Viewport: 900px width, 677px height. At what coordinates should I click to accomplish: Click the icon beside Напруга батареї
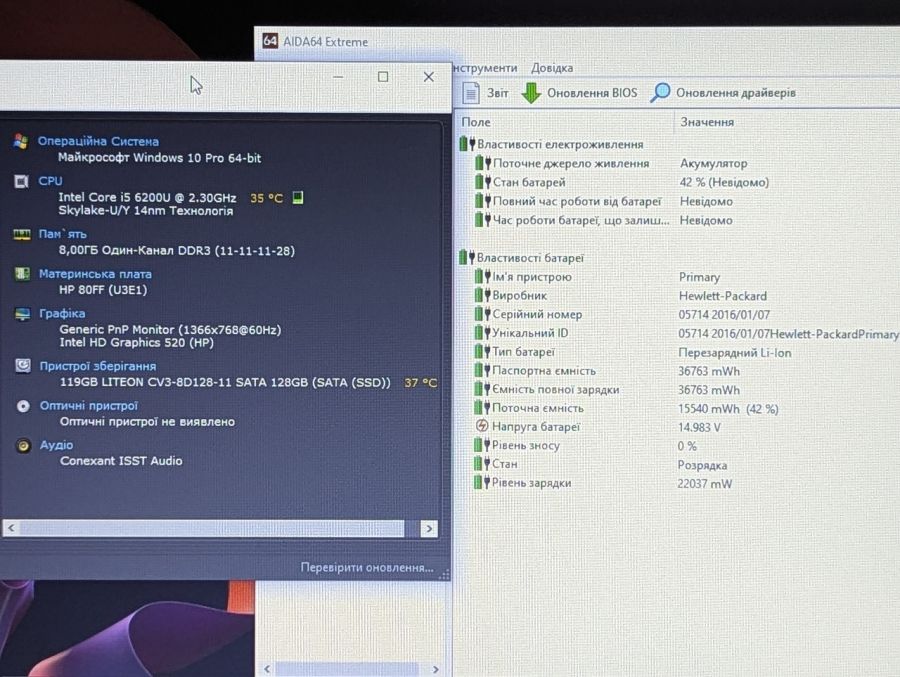pos(482,426)
